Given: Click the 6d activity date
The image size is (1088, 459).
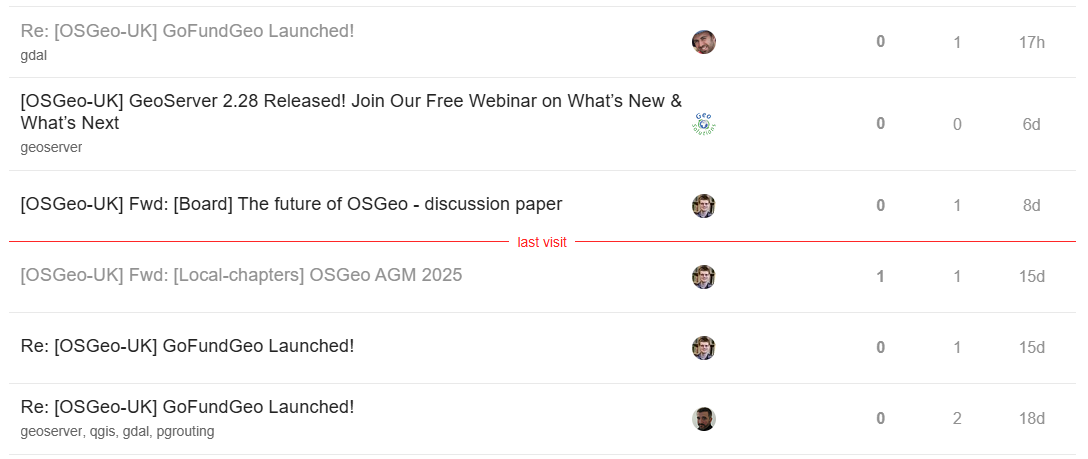Looking at the screenshot, I should [1031, 124].
